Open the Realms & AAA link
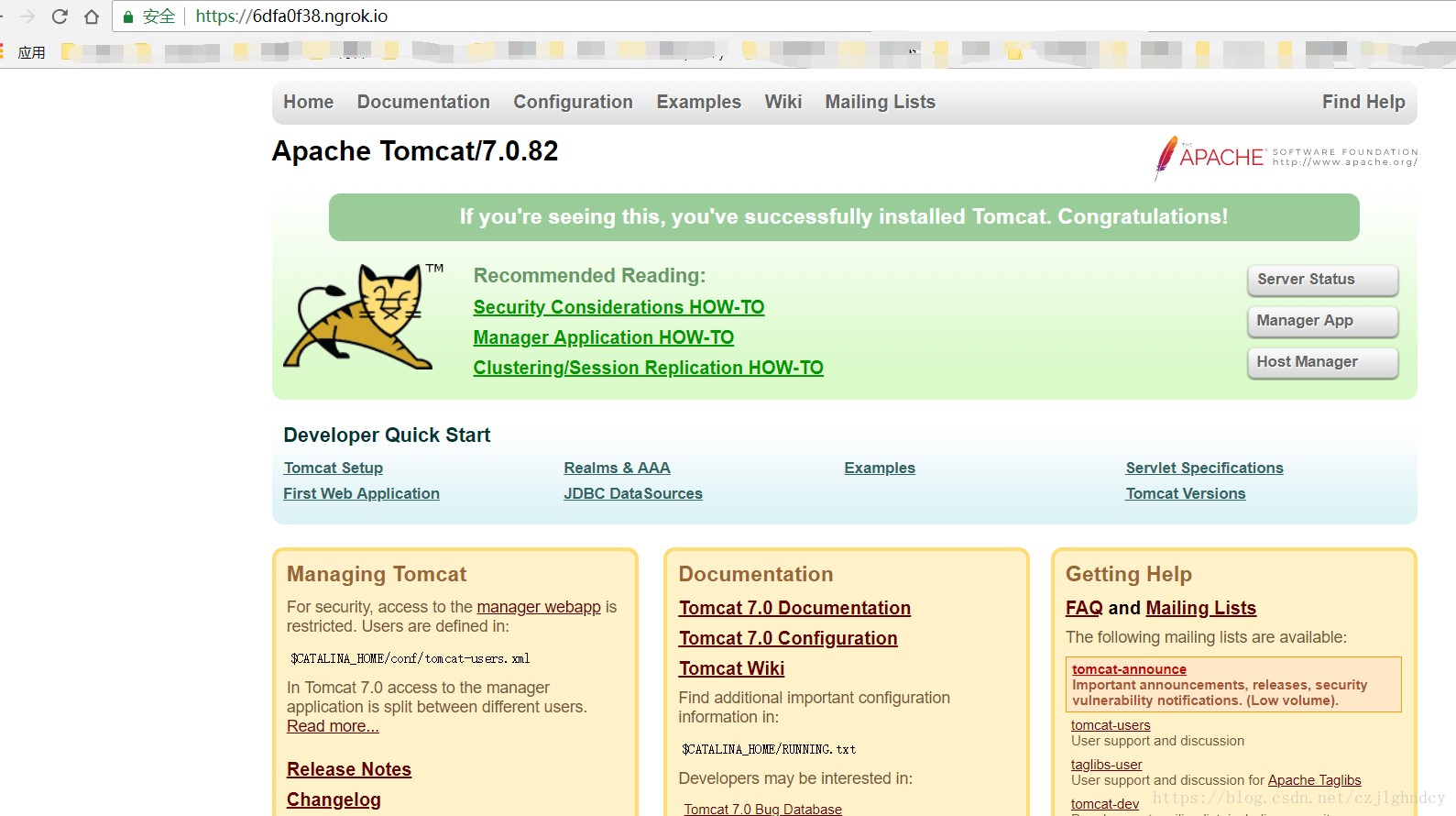The width and height of the screenshot is (1456, 816). [x=617, y=468]
